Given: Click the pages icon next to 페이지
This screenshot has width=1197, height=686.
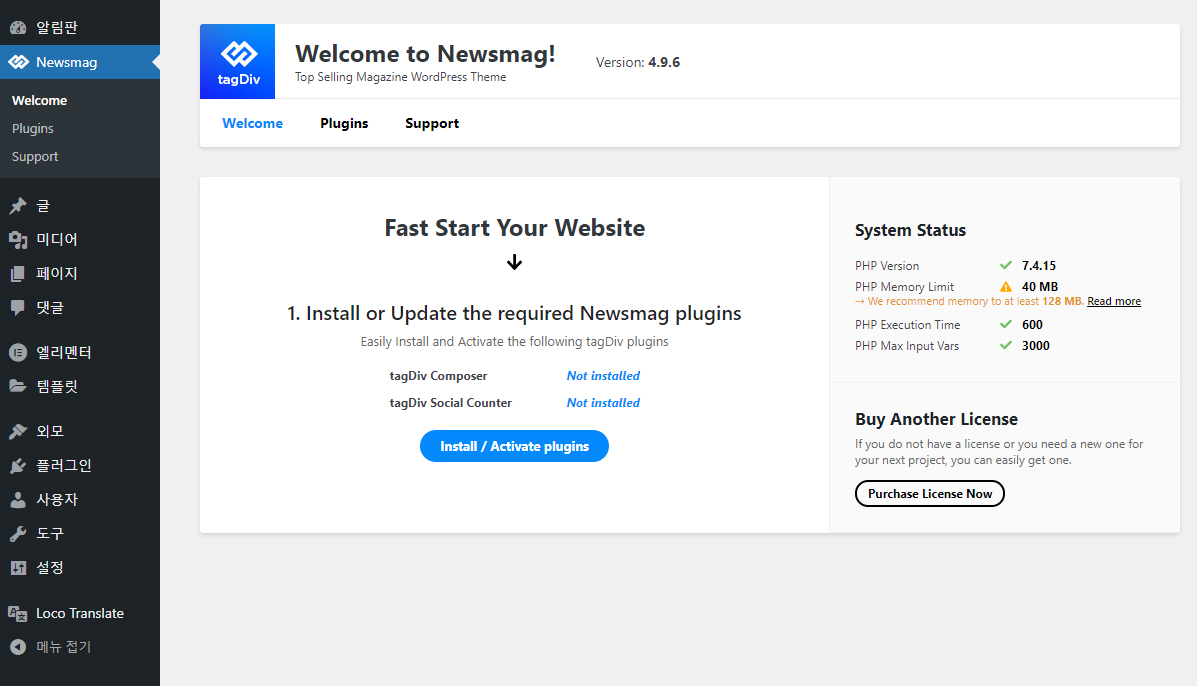Looking at the screenshot, I should (x=18, y=274).
